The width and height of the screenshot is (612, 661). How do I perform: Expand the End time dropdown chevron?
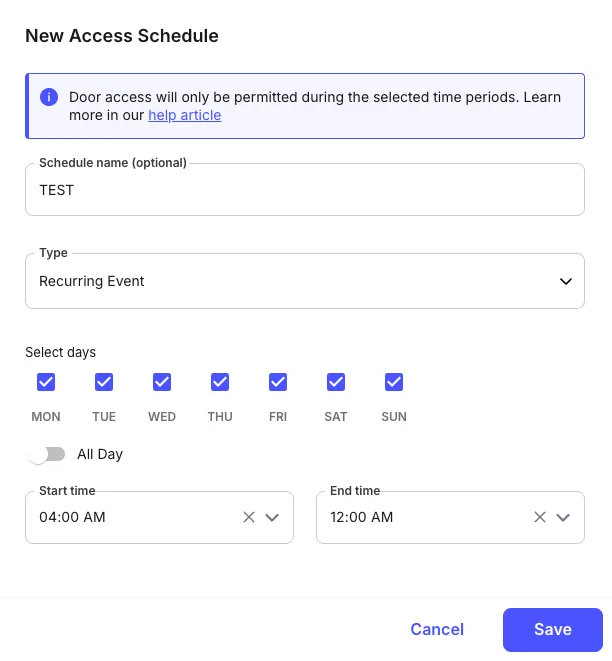click(563, 517)
